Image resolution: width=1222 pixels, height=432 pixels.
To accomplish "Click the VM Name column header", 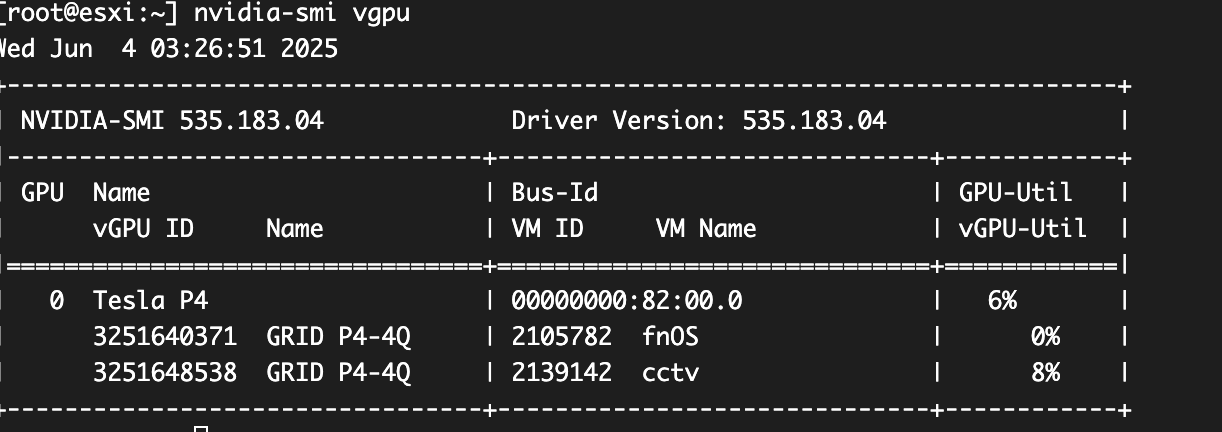I will [x=706, y=228].
